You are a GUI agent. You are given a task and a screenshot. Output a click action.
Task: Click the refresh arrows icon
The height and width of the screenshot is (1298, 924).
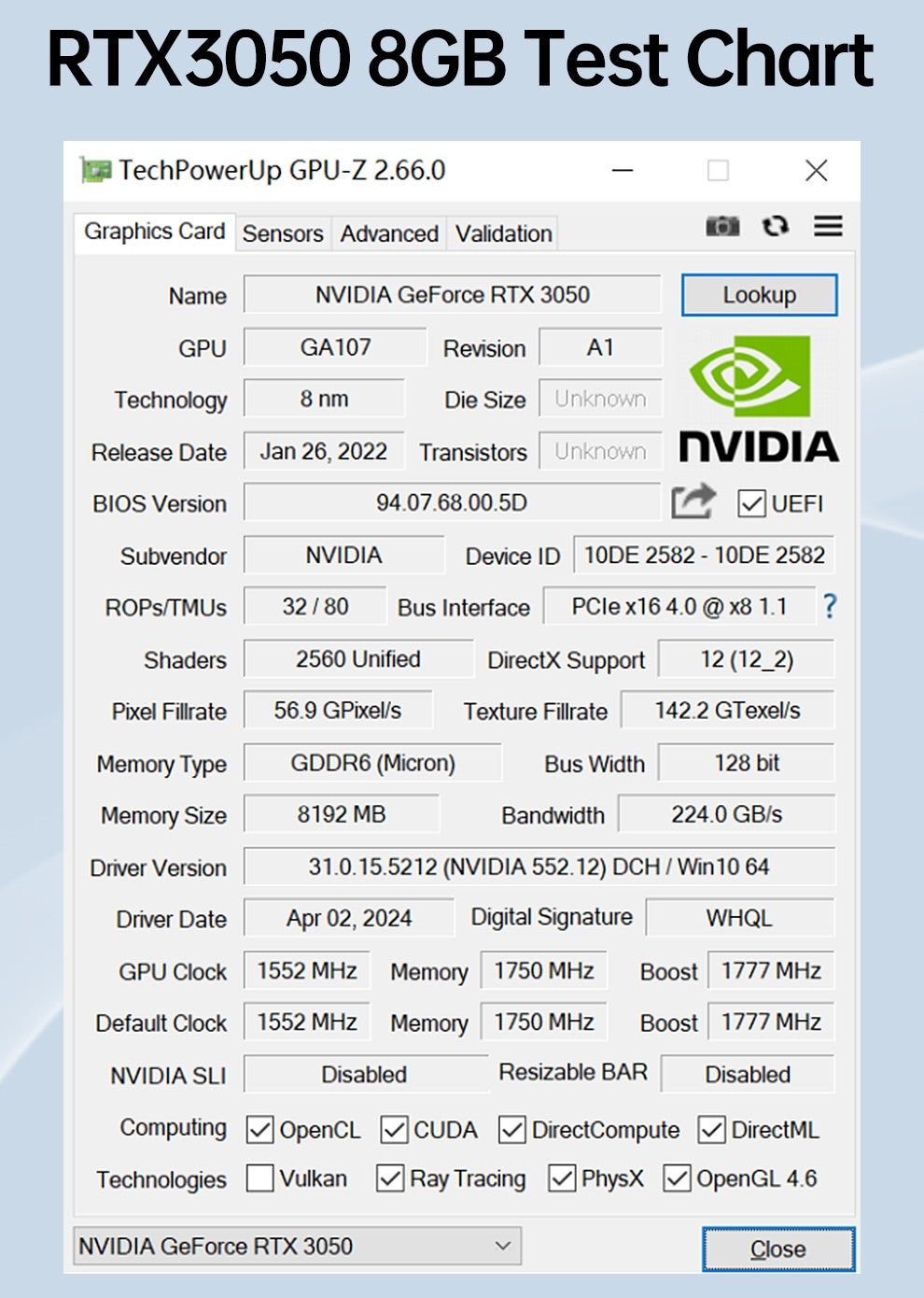pos(776,226)
